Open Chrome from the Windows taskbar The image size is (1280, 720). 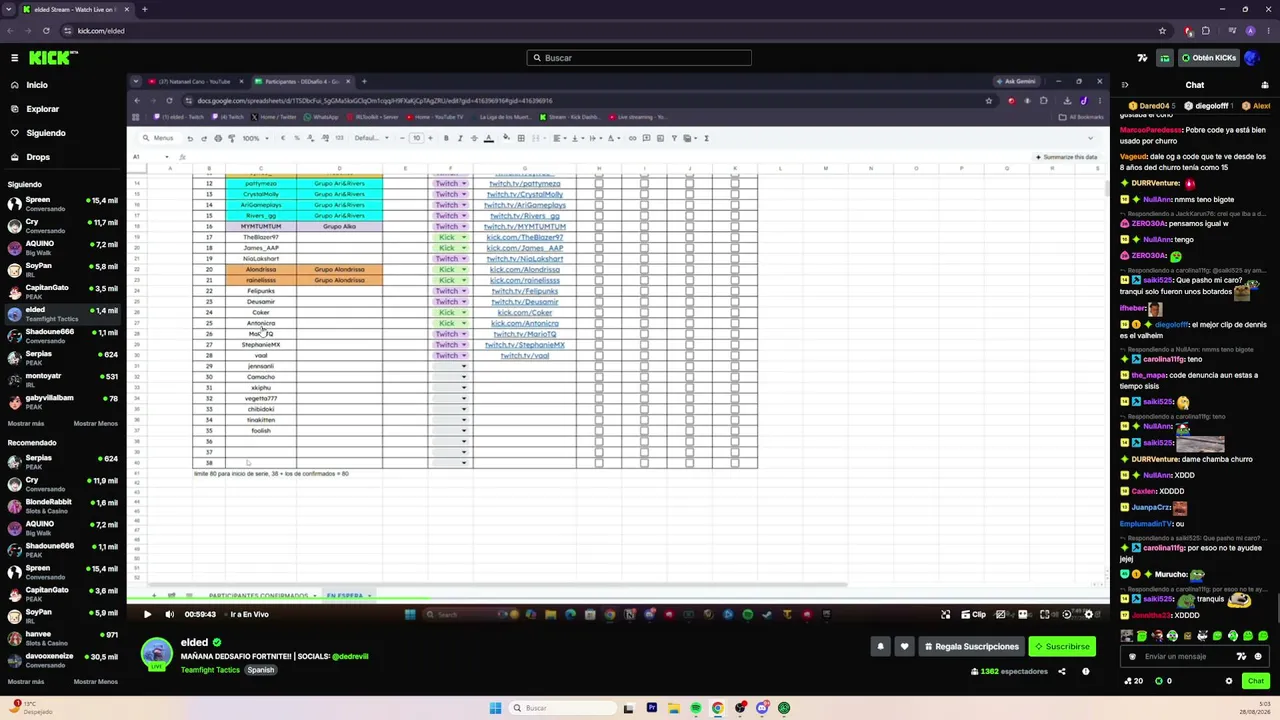[x=718, y=708]
